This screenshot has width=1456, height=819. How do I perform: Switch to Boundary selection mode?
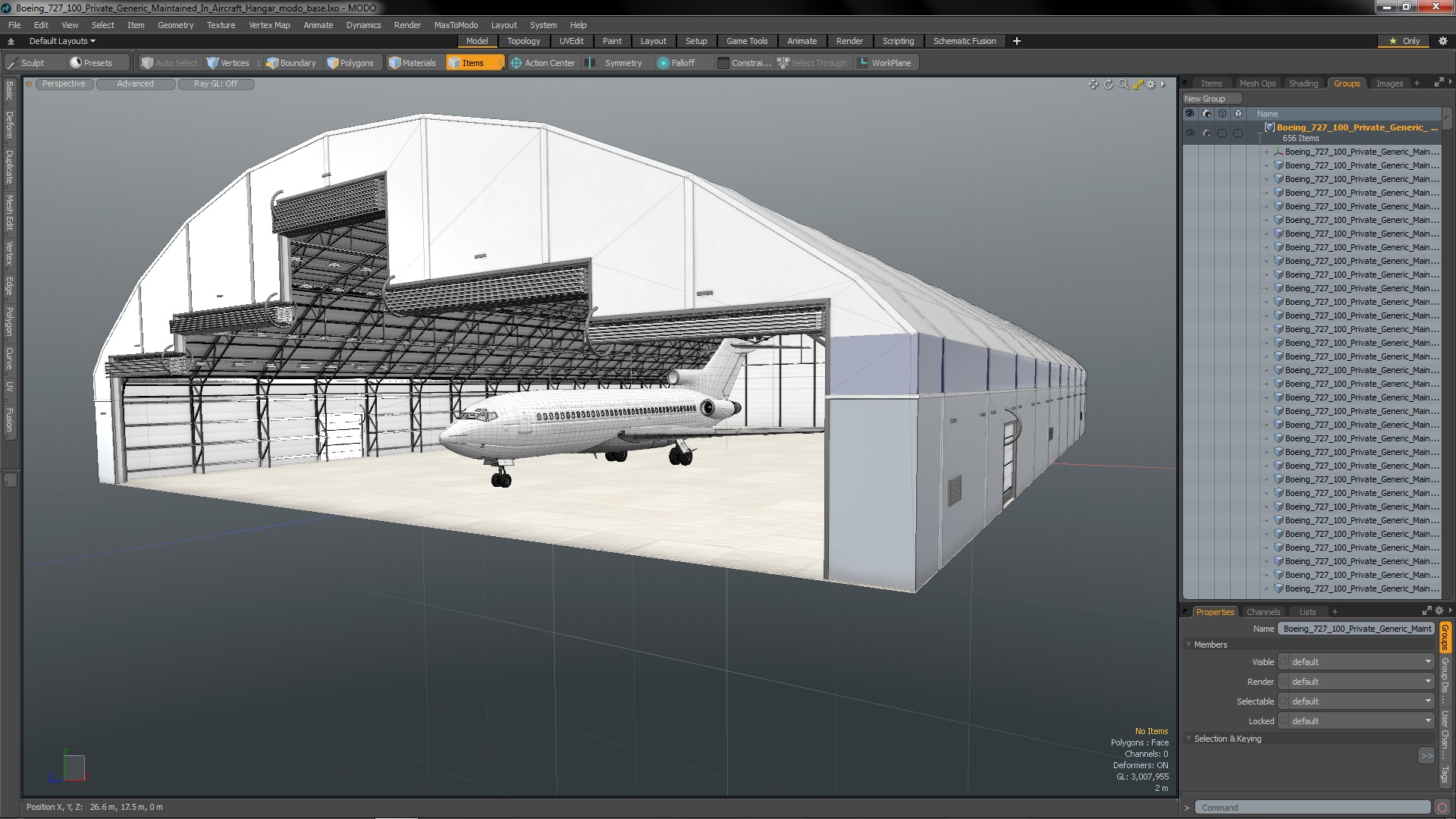(291, 63)
